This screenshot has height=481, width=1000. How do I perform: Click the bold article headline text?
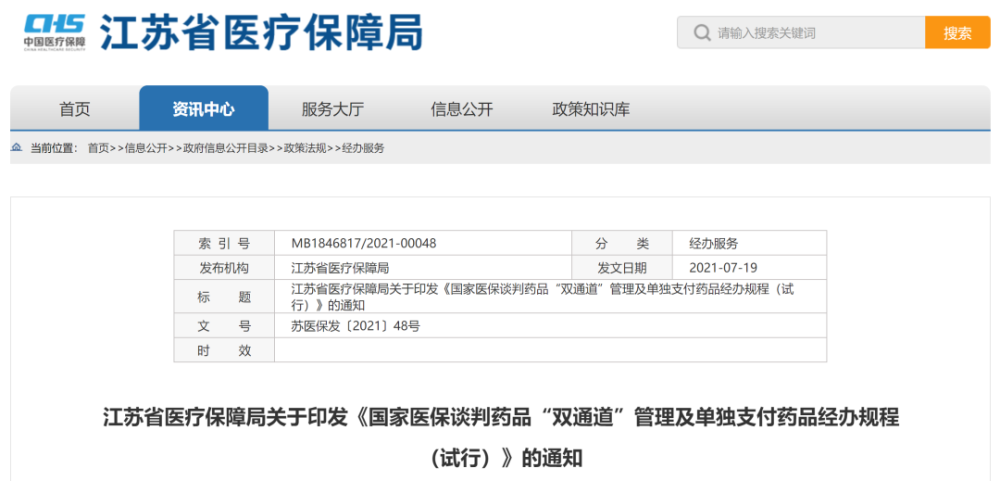(x=501, y=438)
